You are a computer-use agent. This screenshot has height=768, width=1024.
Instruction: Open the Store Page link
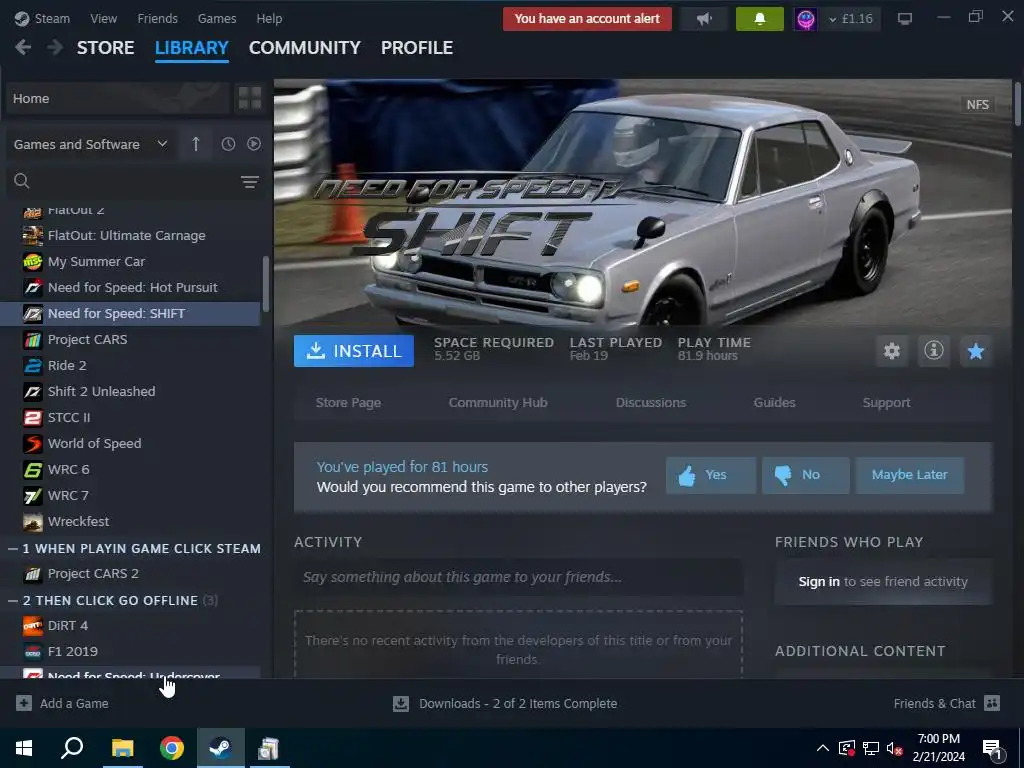click(348, 403)
